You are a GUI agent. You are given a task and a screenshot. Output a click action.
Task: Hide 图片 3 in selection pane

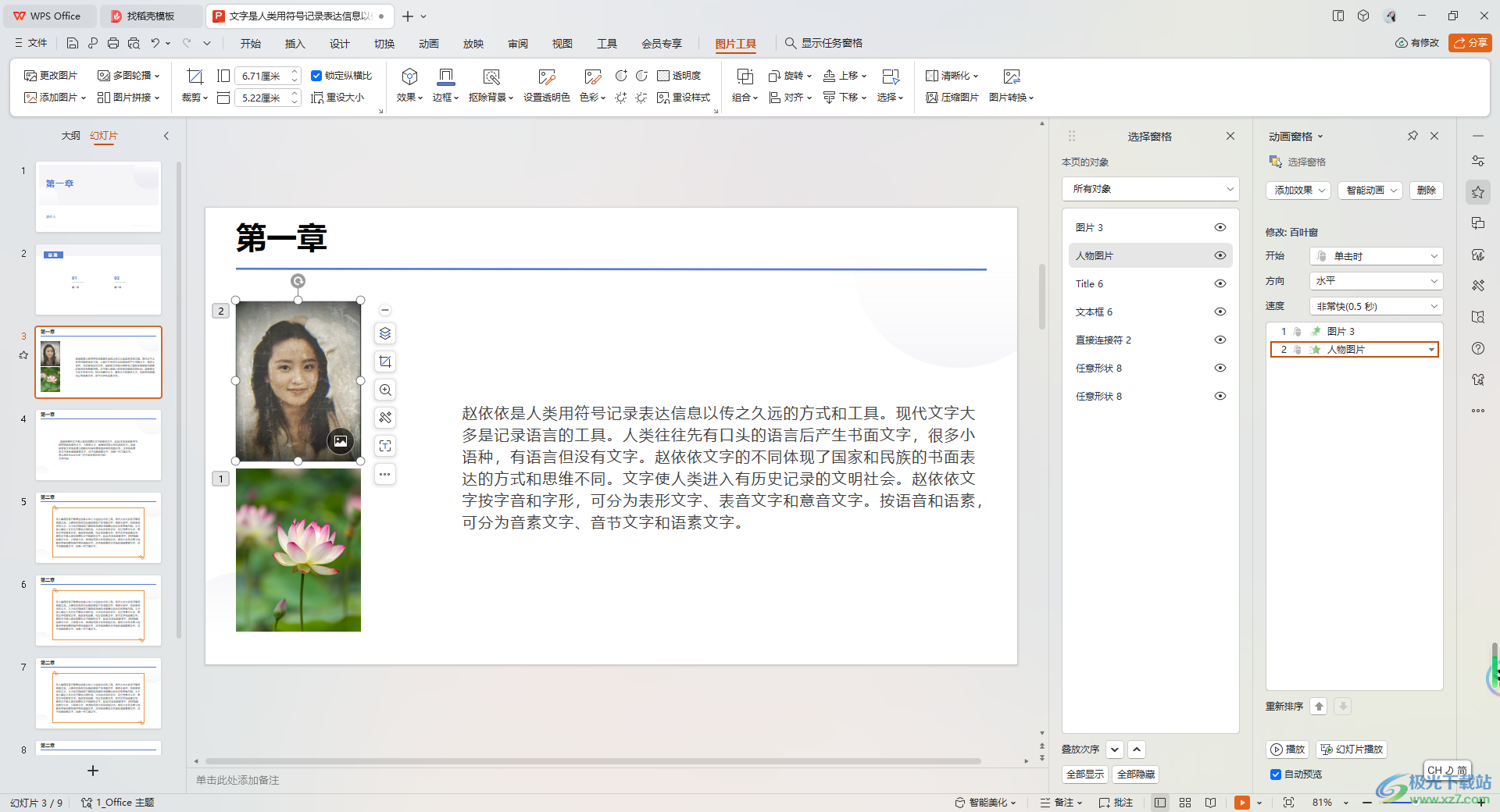click(x=1220, y=227)
